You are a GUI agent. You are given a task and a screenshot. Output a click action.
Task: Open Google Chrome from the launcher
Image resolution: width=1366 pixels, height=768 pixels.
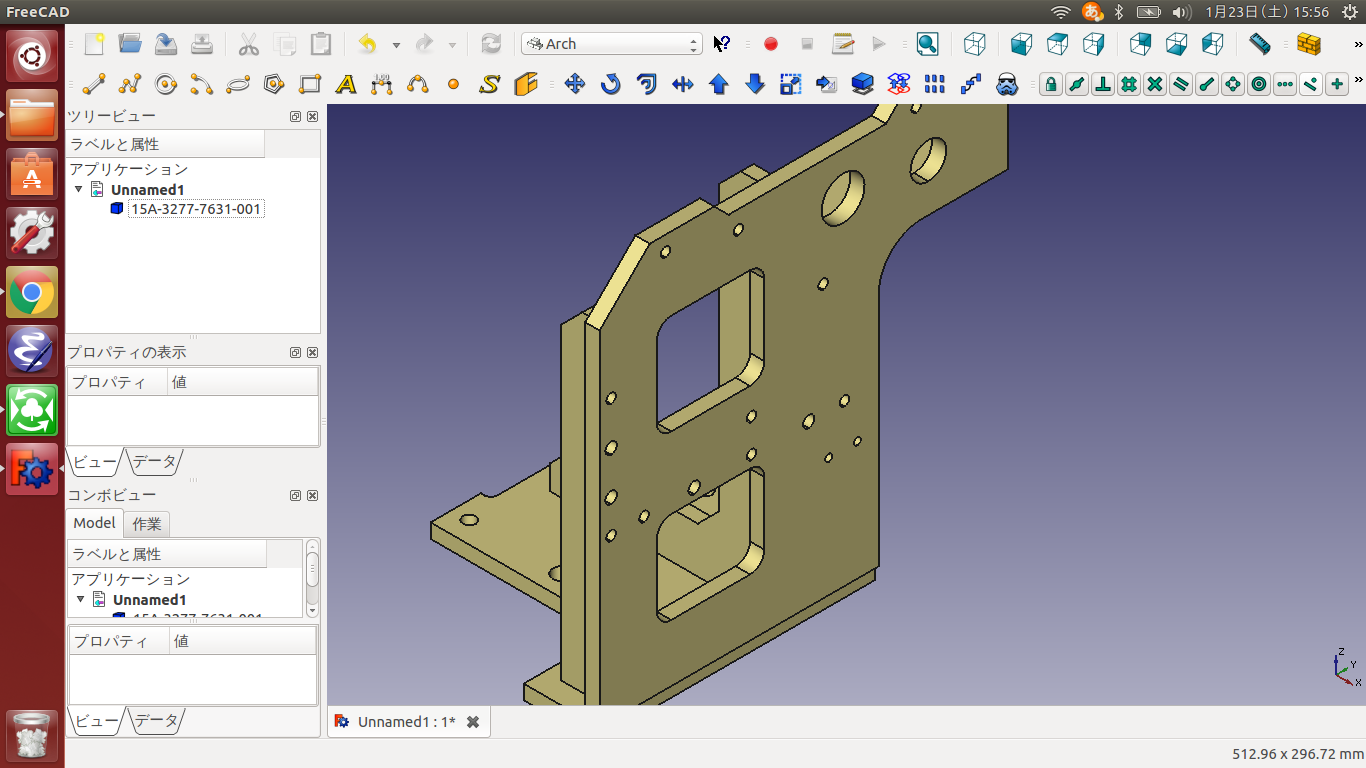pos(32,293)
